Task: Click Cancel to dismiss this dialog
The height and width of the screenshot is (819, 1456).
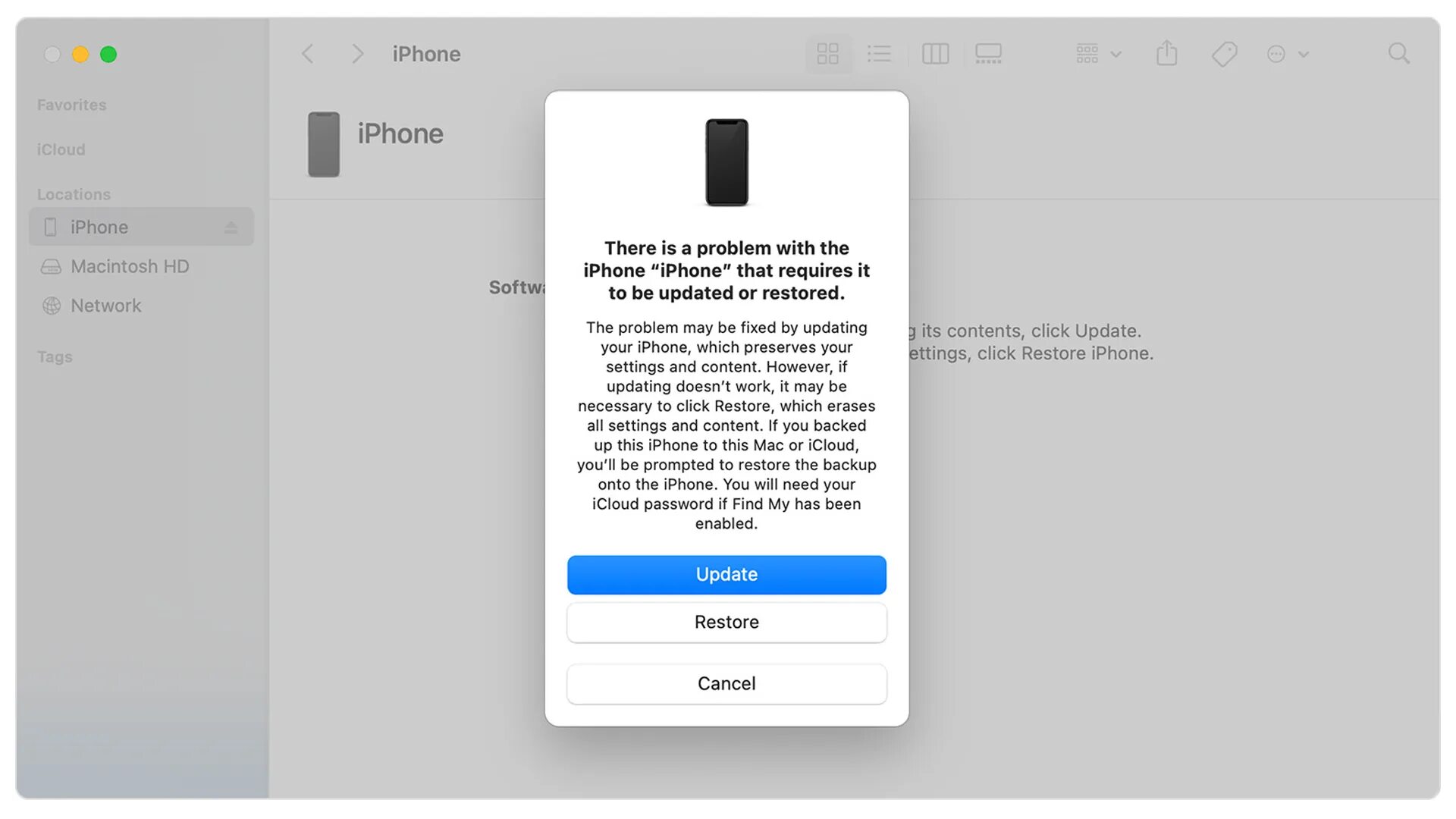Action: click(727, 683)
